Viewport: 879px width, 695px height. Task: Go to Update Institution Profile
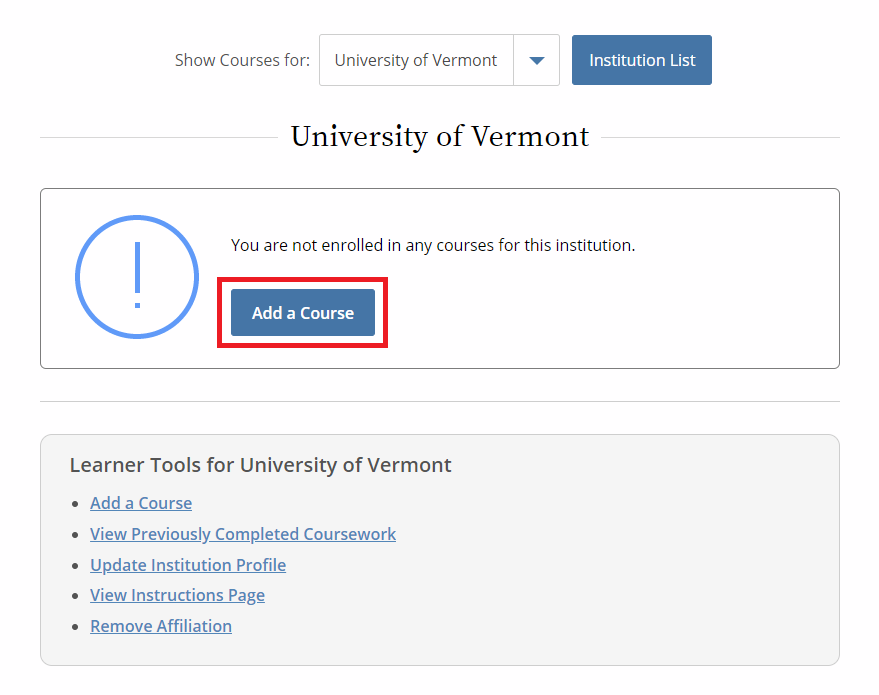tap(188, 565)
